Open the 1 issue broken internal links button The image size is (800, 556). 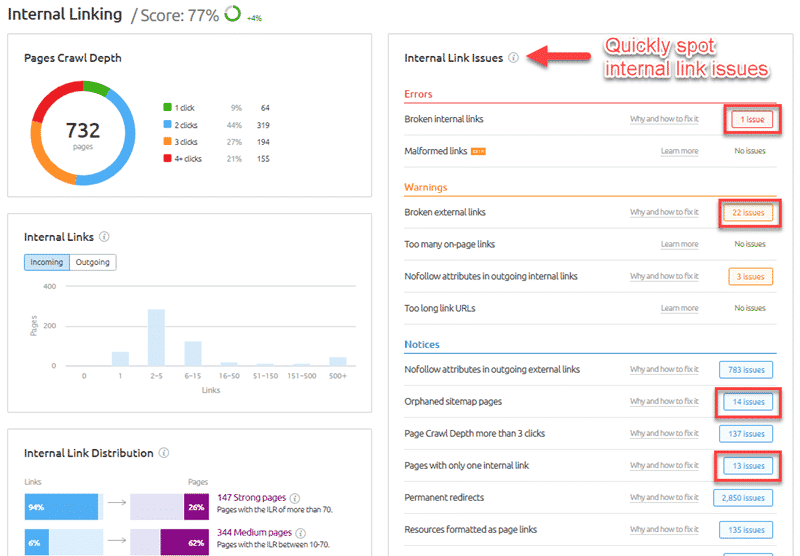tap(751, 119)
